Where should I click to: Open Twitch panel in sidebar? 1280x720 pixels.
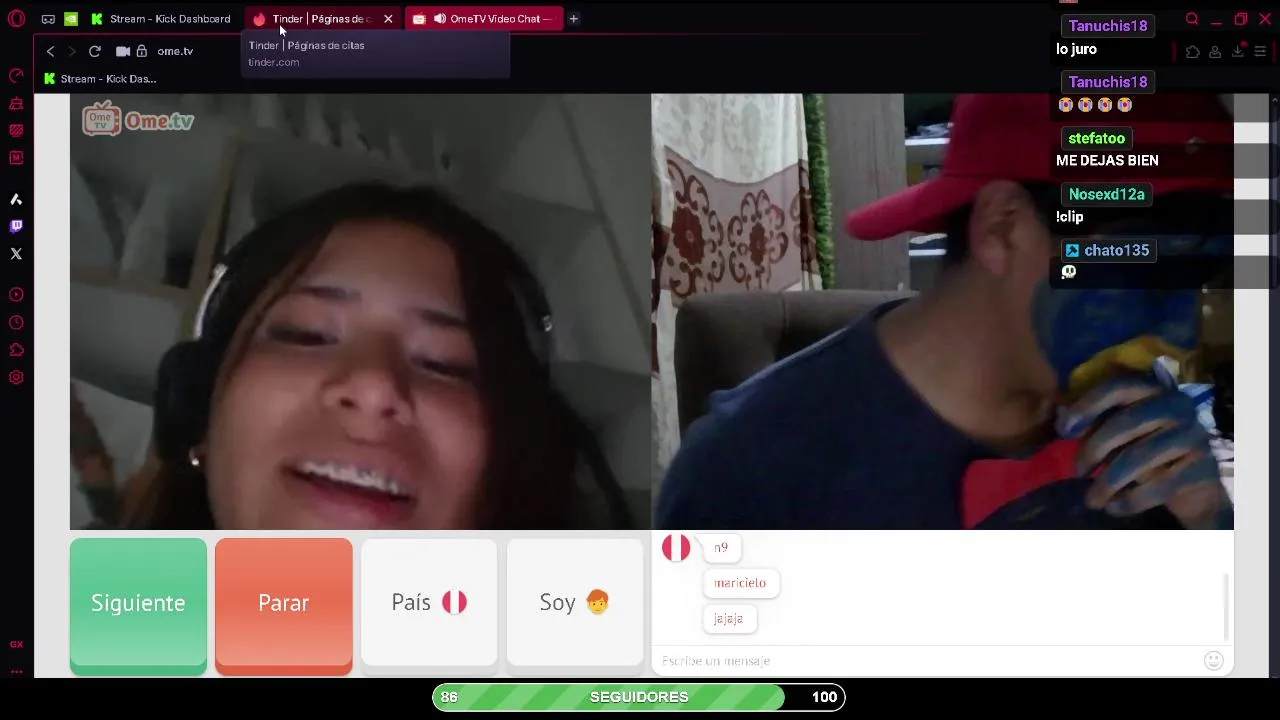[x=16, y=227]
